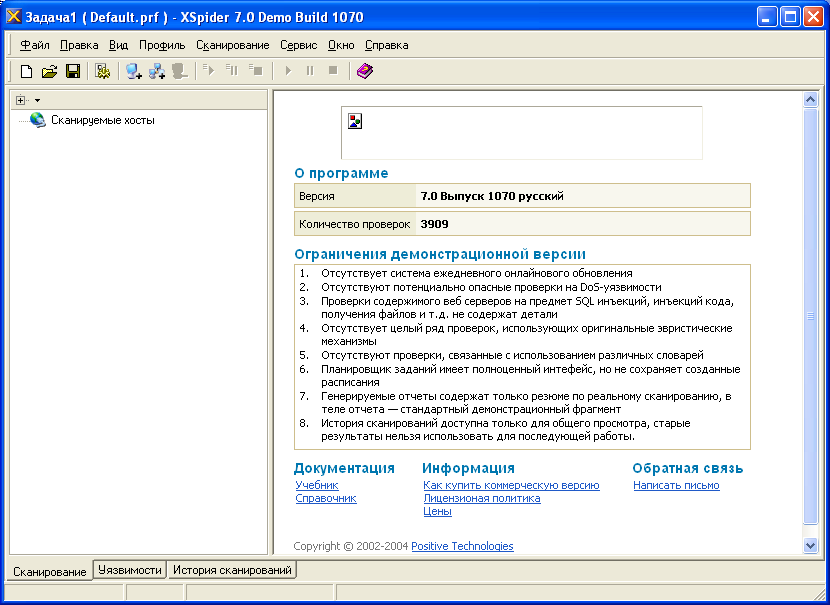This screenshot has height=605, width=830.
Task: Switch to the Сканирование bottom tab
Action: coord(50,572)
